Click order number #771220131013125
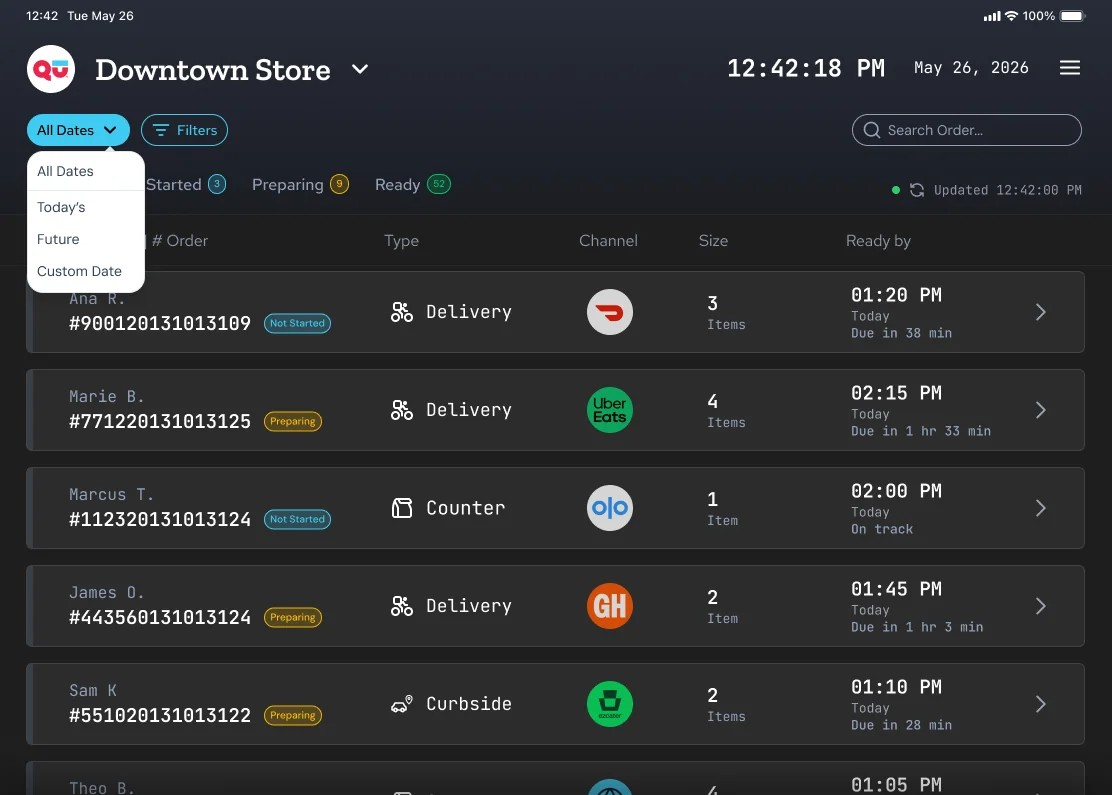The height and width of the screenshot is (795, 1112). pyautogui.click(x=160, y=421)
